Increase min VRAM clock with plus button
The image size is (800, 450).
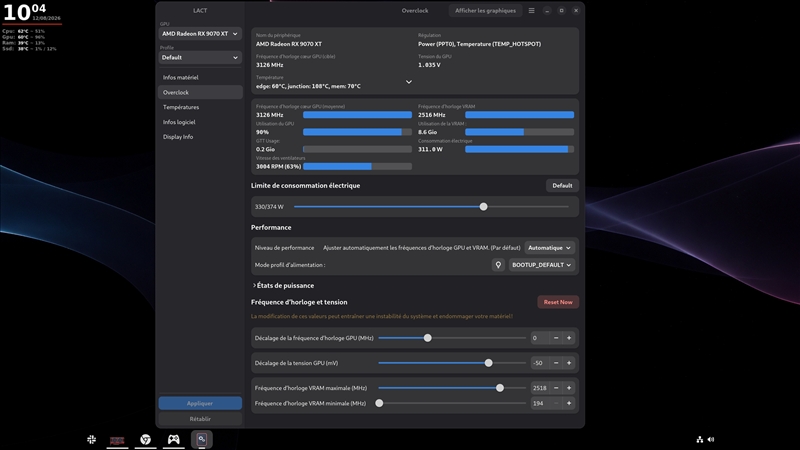click(569, 403)
